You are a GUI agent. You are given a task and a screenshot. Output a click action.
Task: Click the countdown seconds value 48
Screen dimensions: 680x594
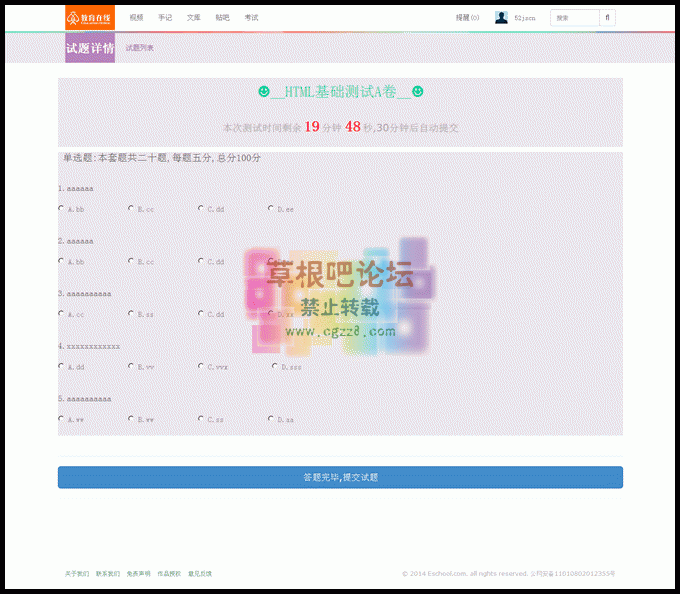(x=353, y=127)
